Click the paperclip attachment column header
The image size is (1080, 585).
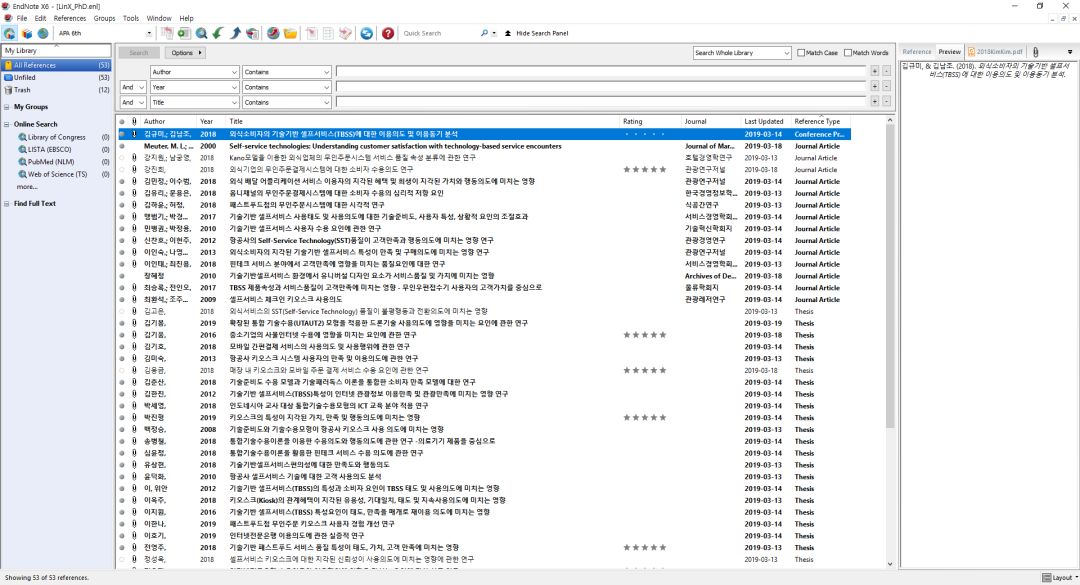pyautogui.click(x=134, y=121)
